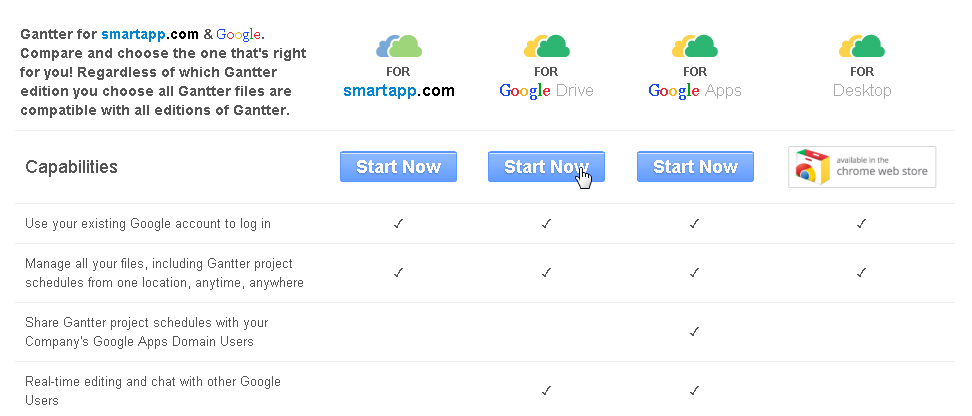Click Google Drive checkmark for real-time editing

[546, 390]
